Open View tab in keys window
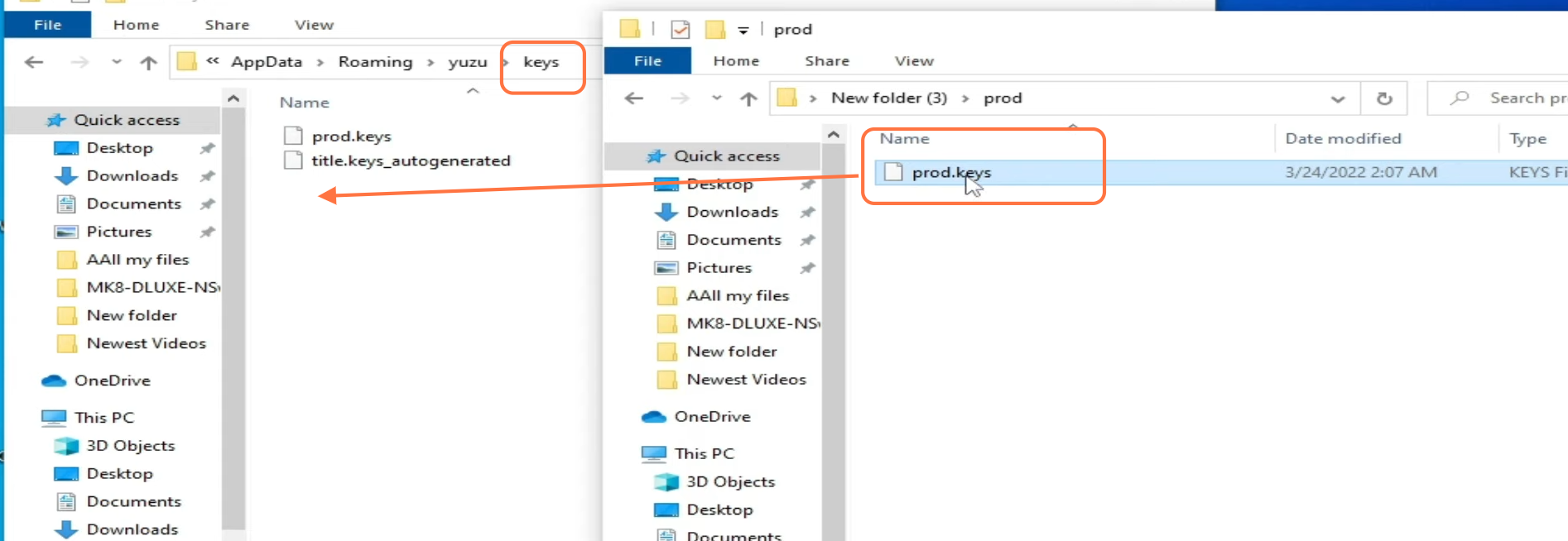Image resolution: width=1568 pixels, height=541 pixels. pyautogui.click(x=314, y=25)
